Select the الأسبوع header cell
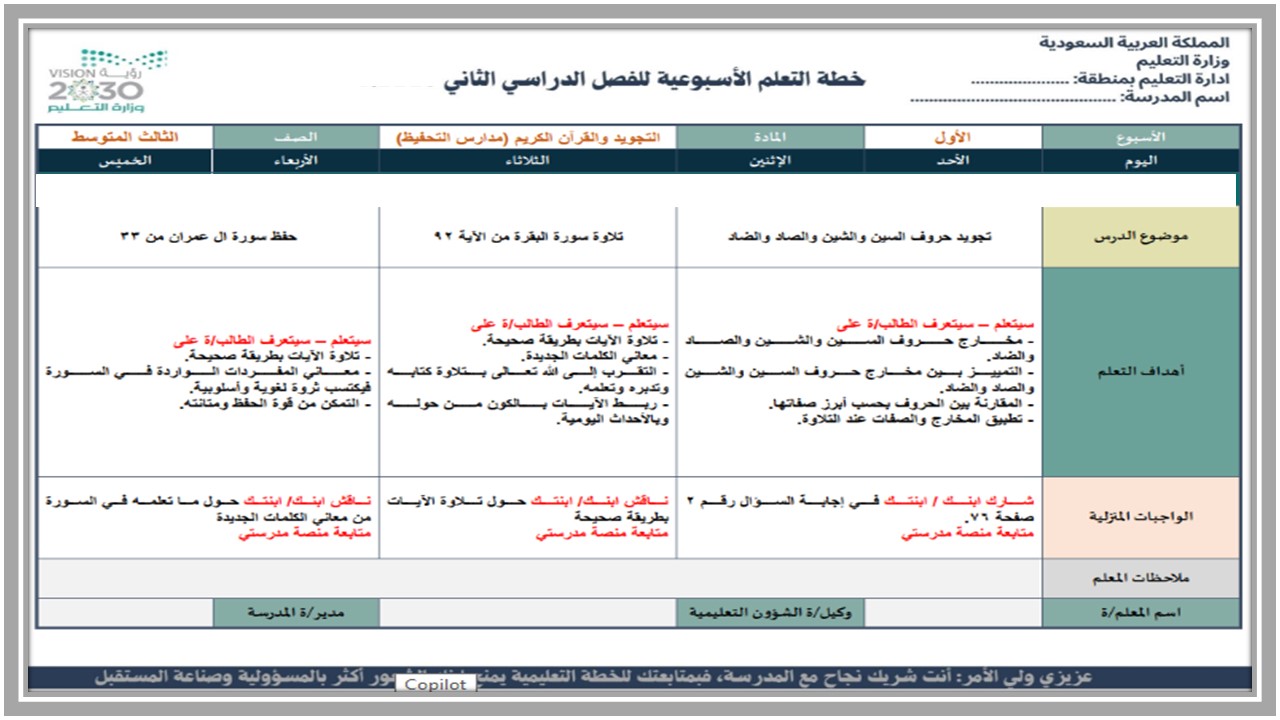1280x720 pixels. pos(1140,137)
